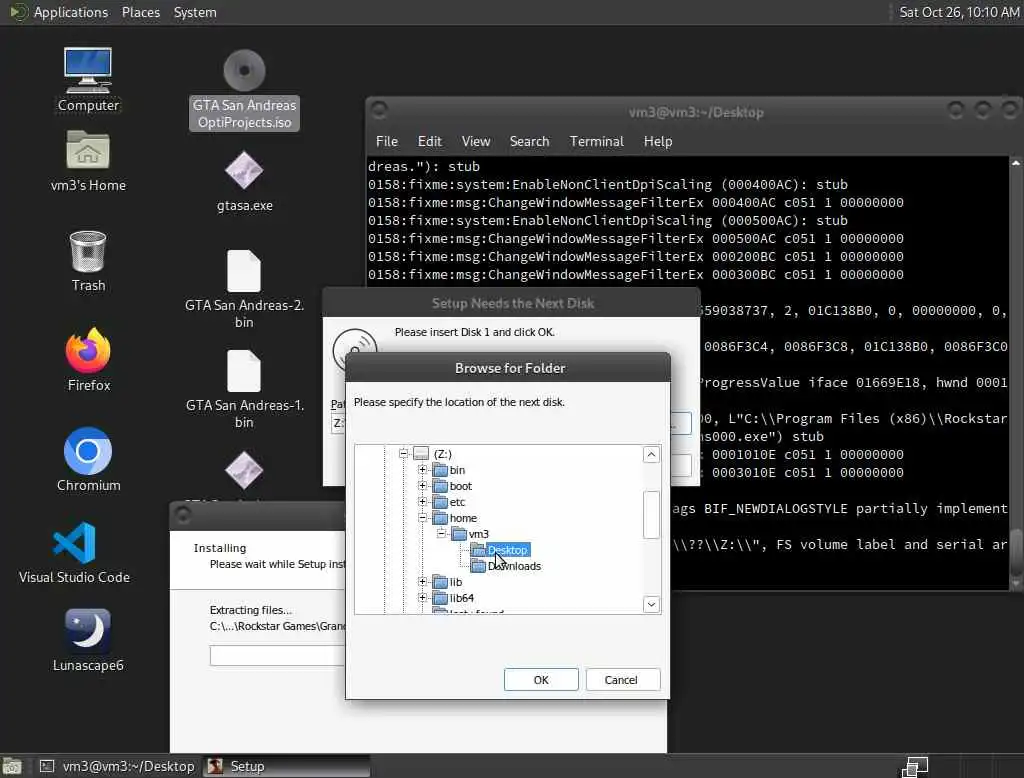The image size is (1024, 778).
Task: Expand the etc folder node
Action: pos(423,502)
